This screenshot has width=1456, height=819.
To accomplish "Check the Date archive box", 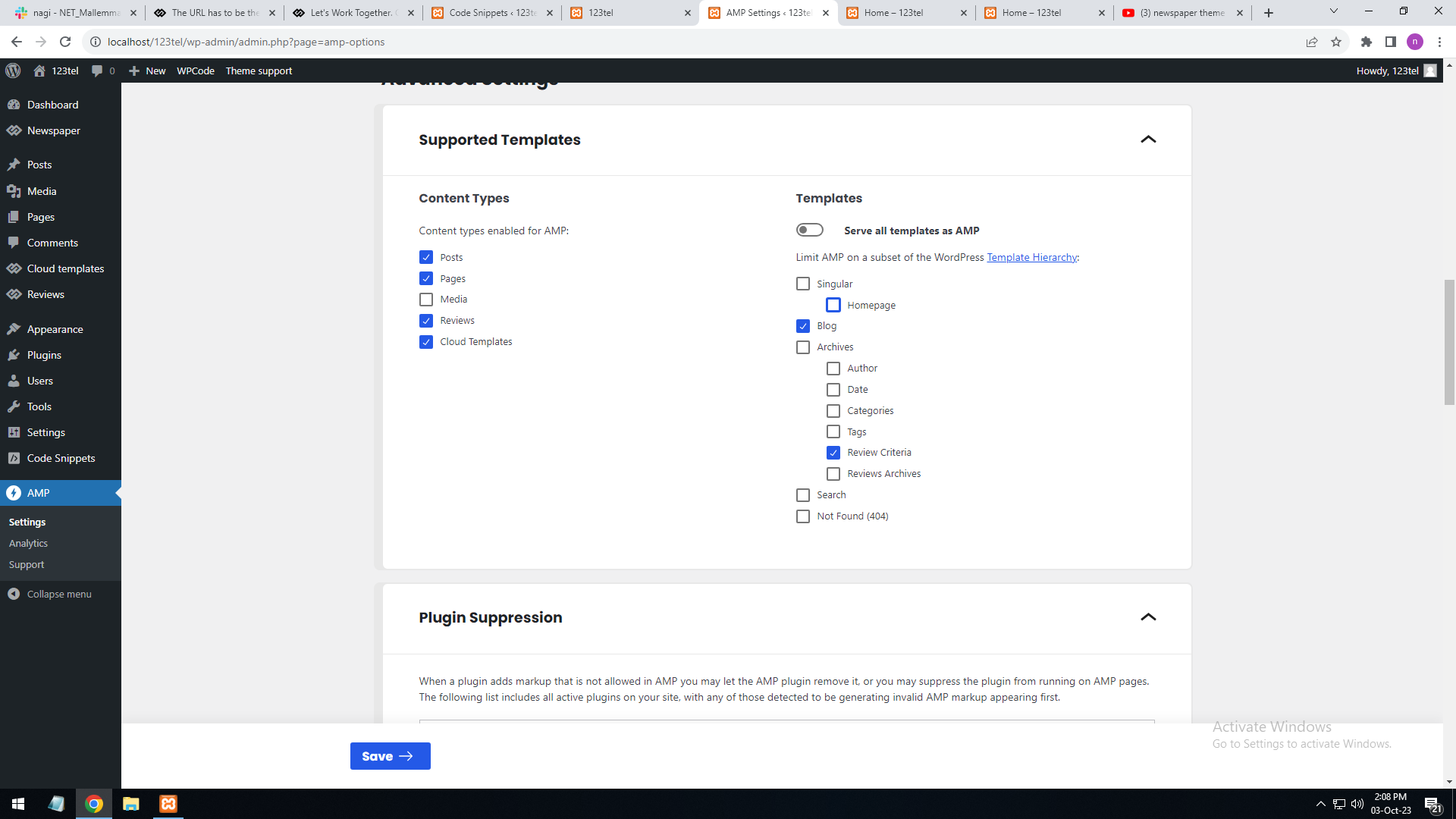I will [833, 390].
